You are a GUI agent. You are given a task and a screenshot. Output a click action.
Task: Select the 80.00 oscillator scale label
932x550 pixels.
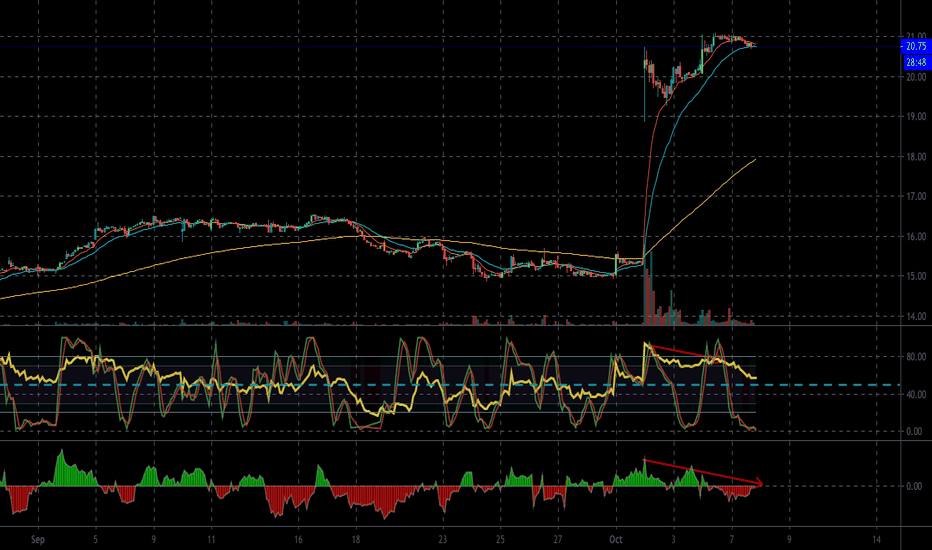[916, 357]
